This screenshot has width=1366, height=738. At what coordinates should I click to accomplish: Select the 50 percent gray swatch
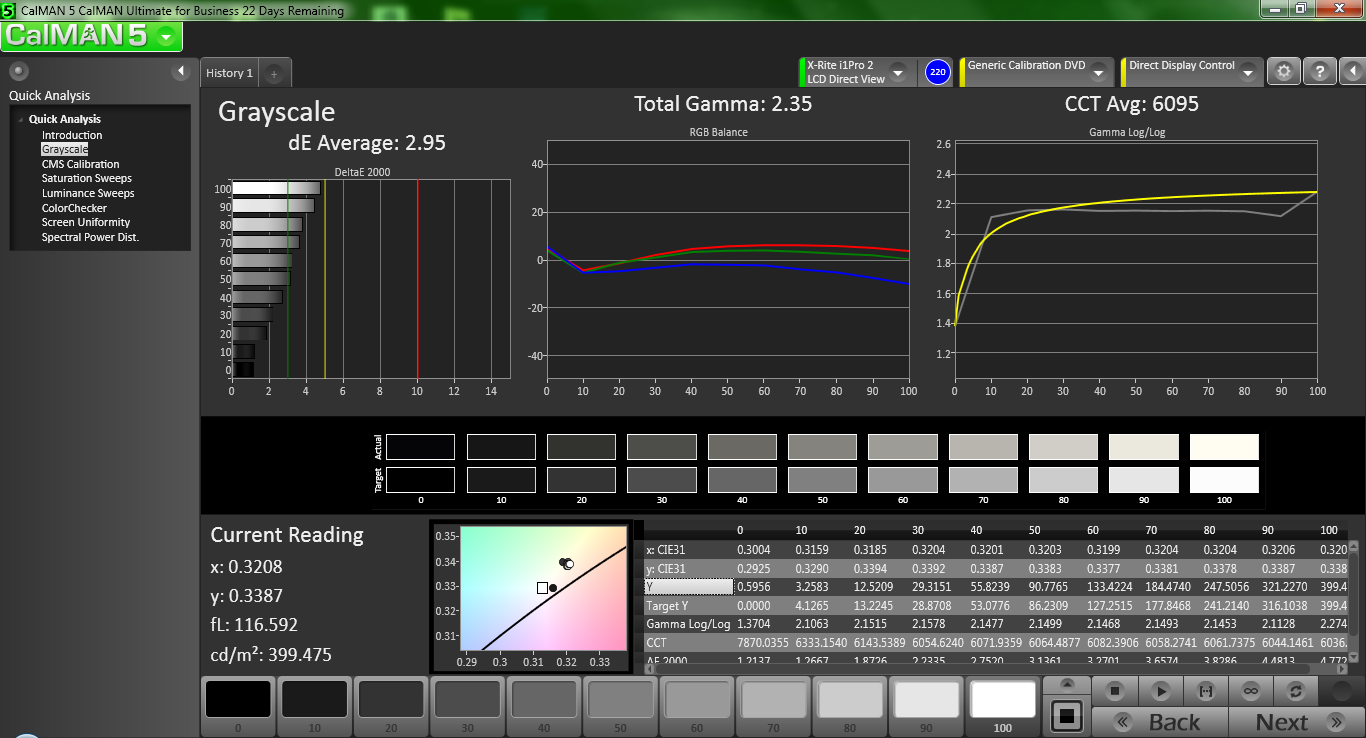pyautogui.click(x=619, y=700)
